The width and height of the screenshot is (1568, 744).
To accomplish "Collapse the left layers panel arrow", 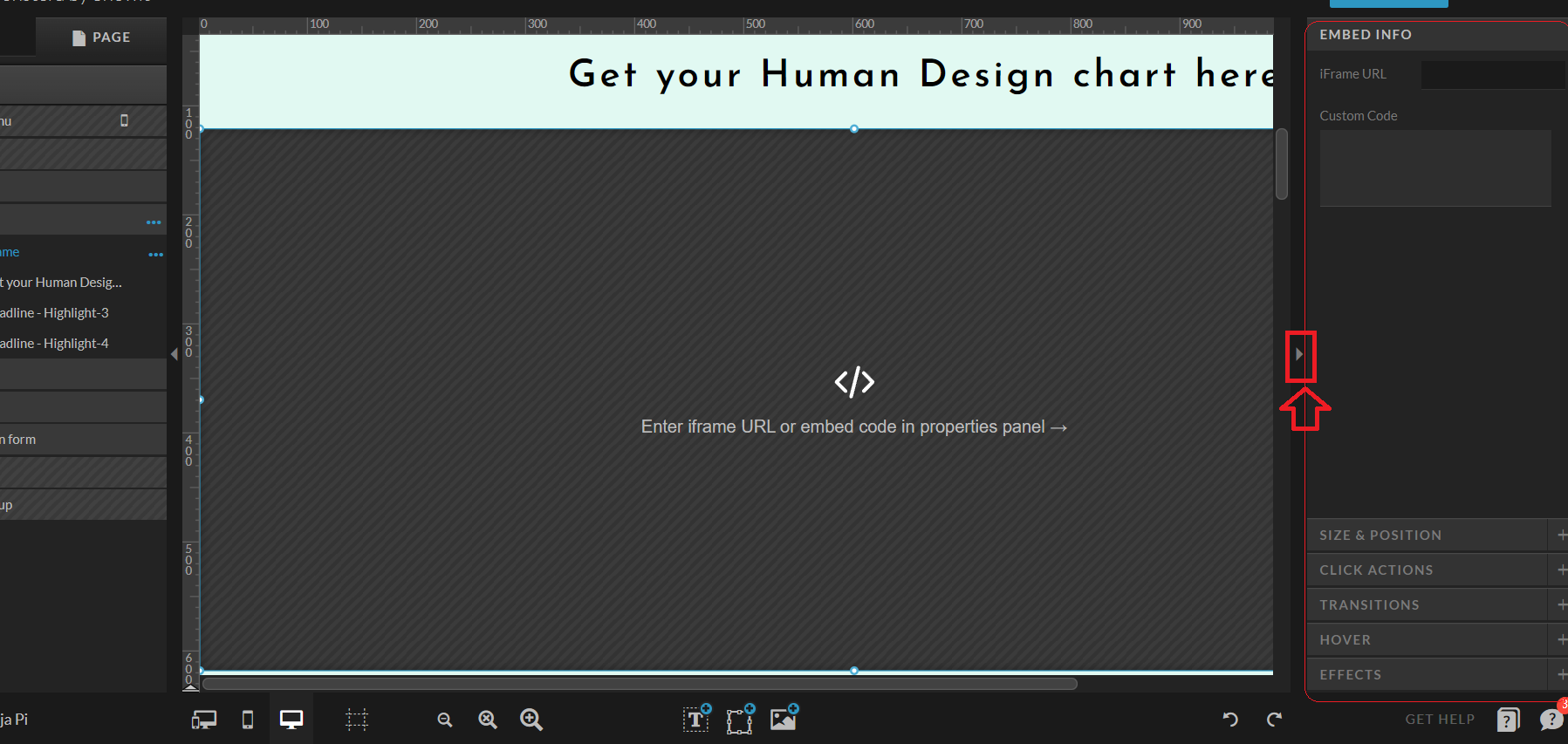I will (x=175, y=354).
